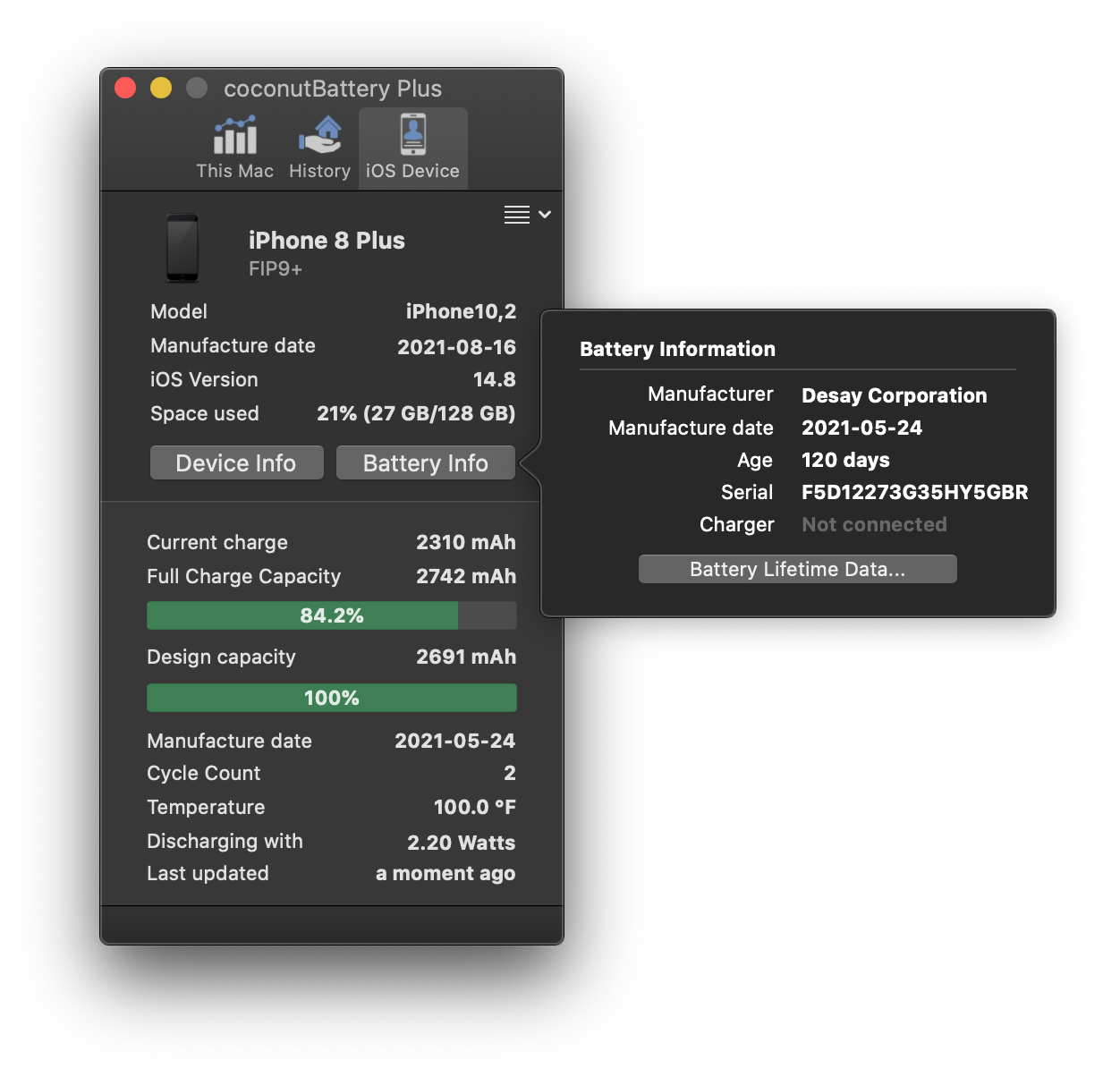Click the 84.2% charge progress bar
Screen dimensions: 1120x1077
click(331, 615)
